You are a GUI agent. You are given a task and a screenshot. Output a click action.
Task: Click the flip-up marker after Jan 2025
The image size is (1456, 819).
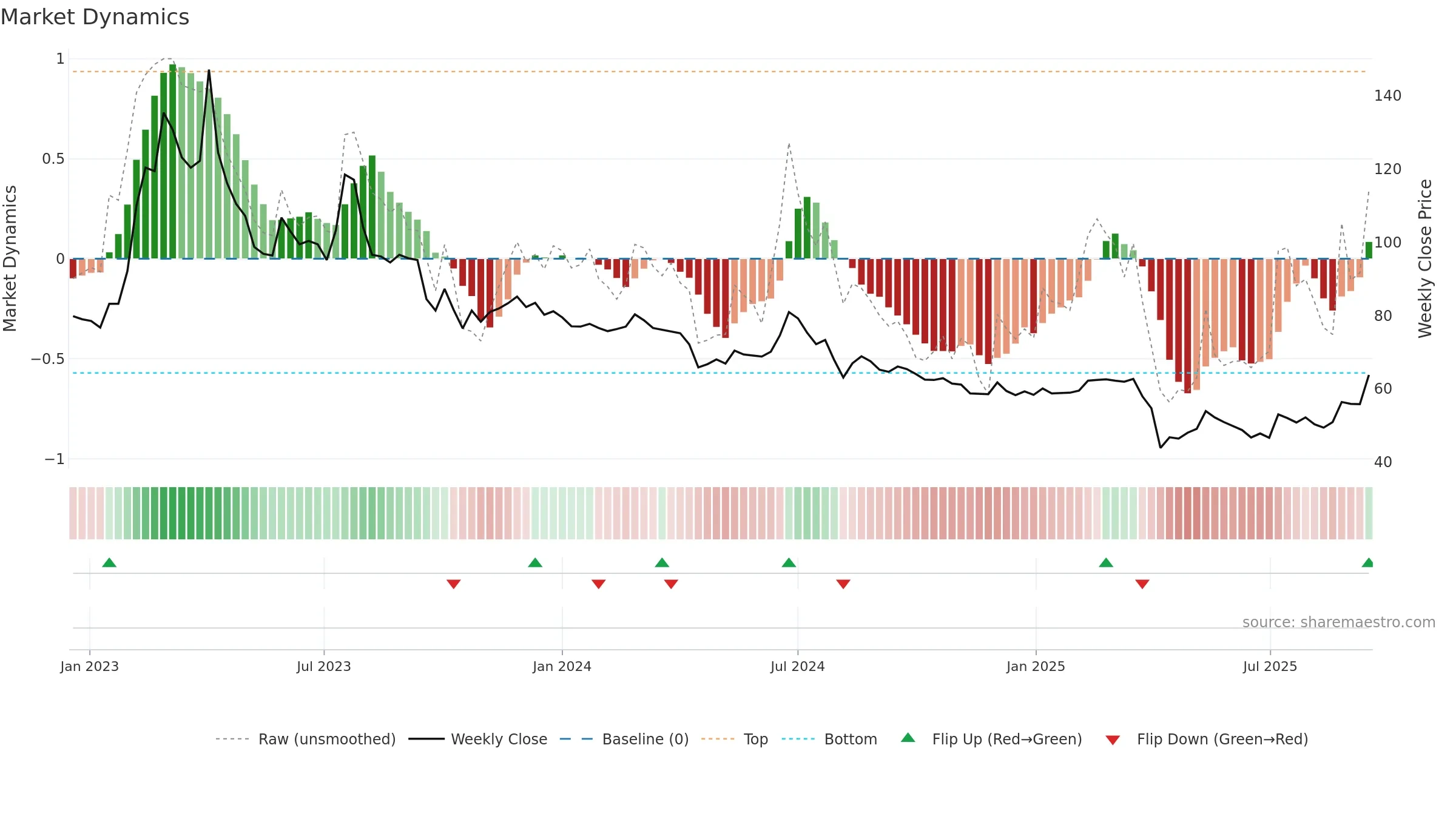pos(1106,563)
